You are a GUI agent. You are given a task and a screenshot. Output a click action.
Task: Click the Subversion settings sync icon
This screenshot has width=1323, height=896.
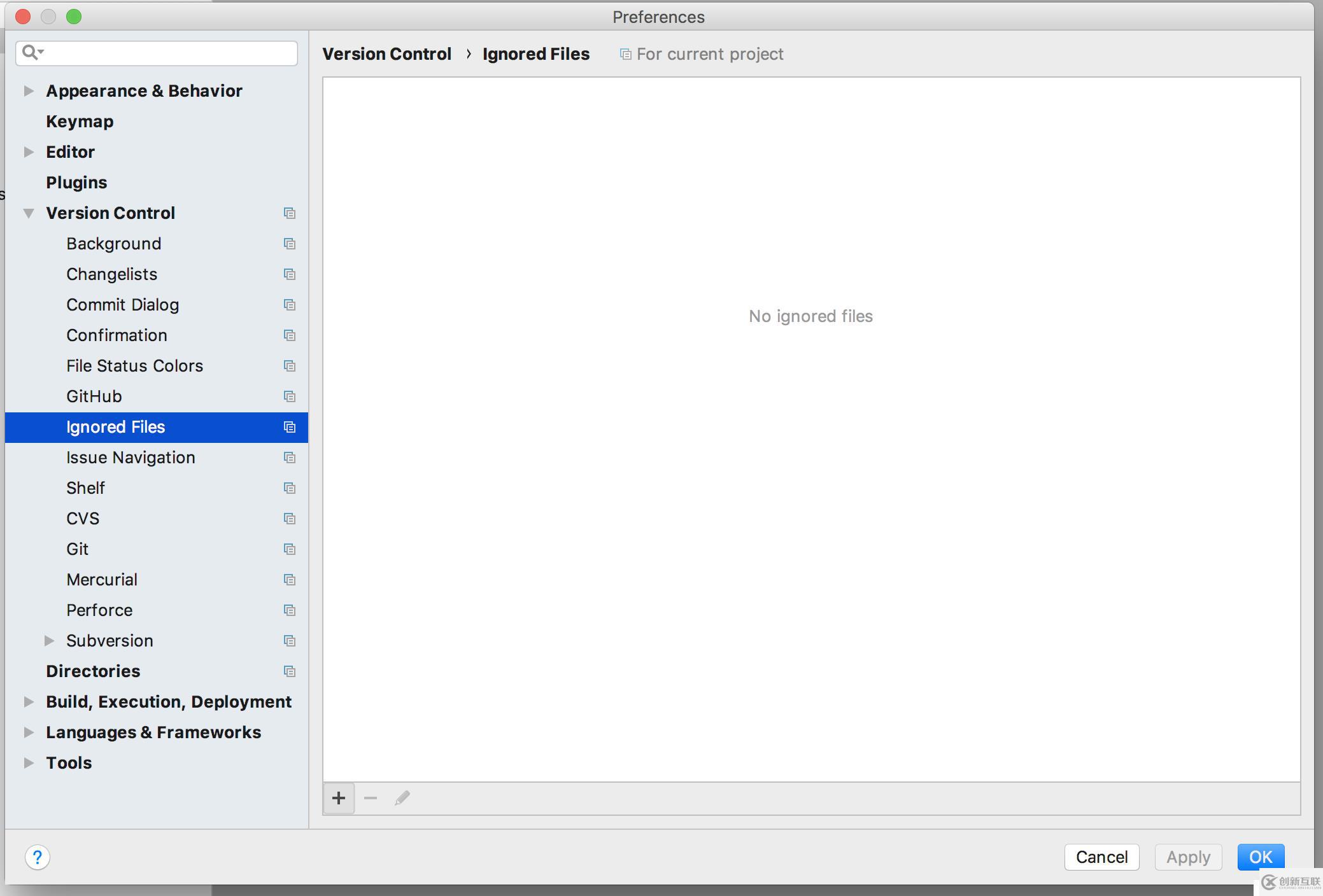[x=289, y=640]
